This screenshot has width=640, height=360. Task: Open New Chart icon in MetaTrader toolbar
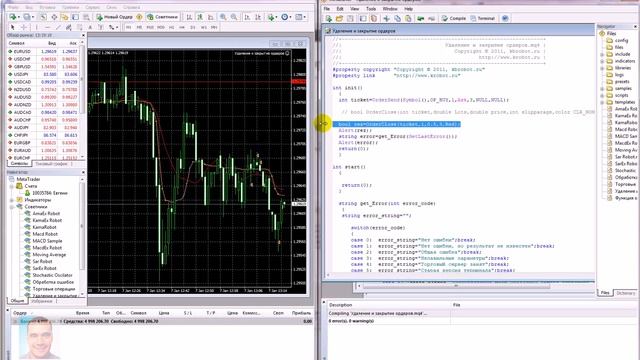tap(14, 17)
